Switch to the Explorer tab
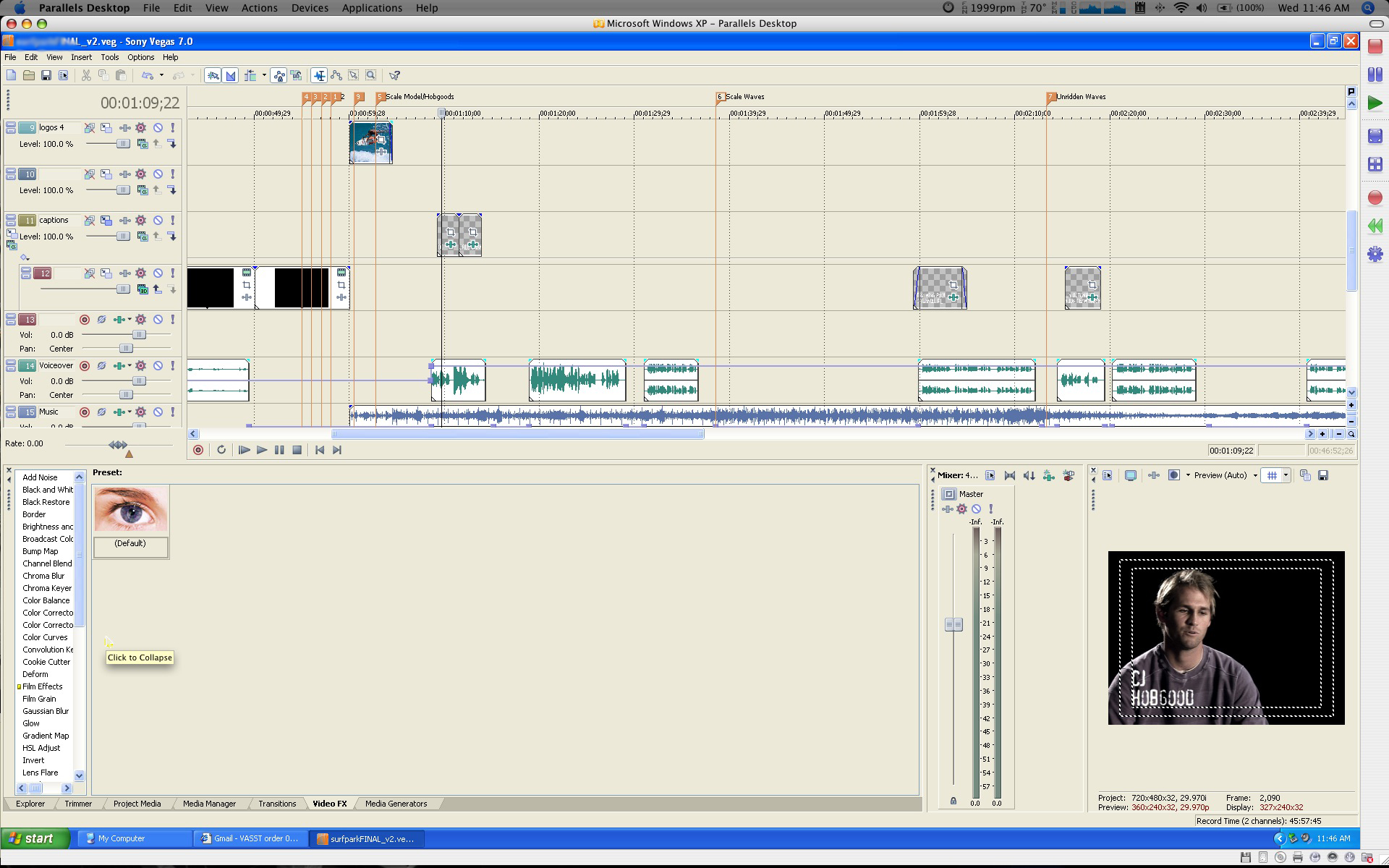1389x868 pixels. pos(30,804)
